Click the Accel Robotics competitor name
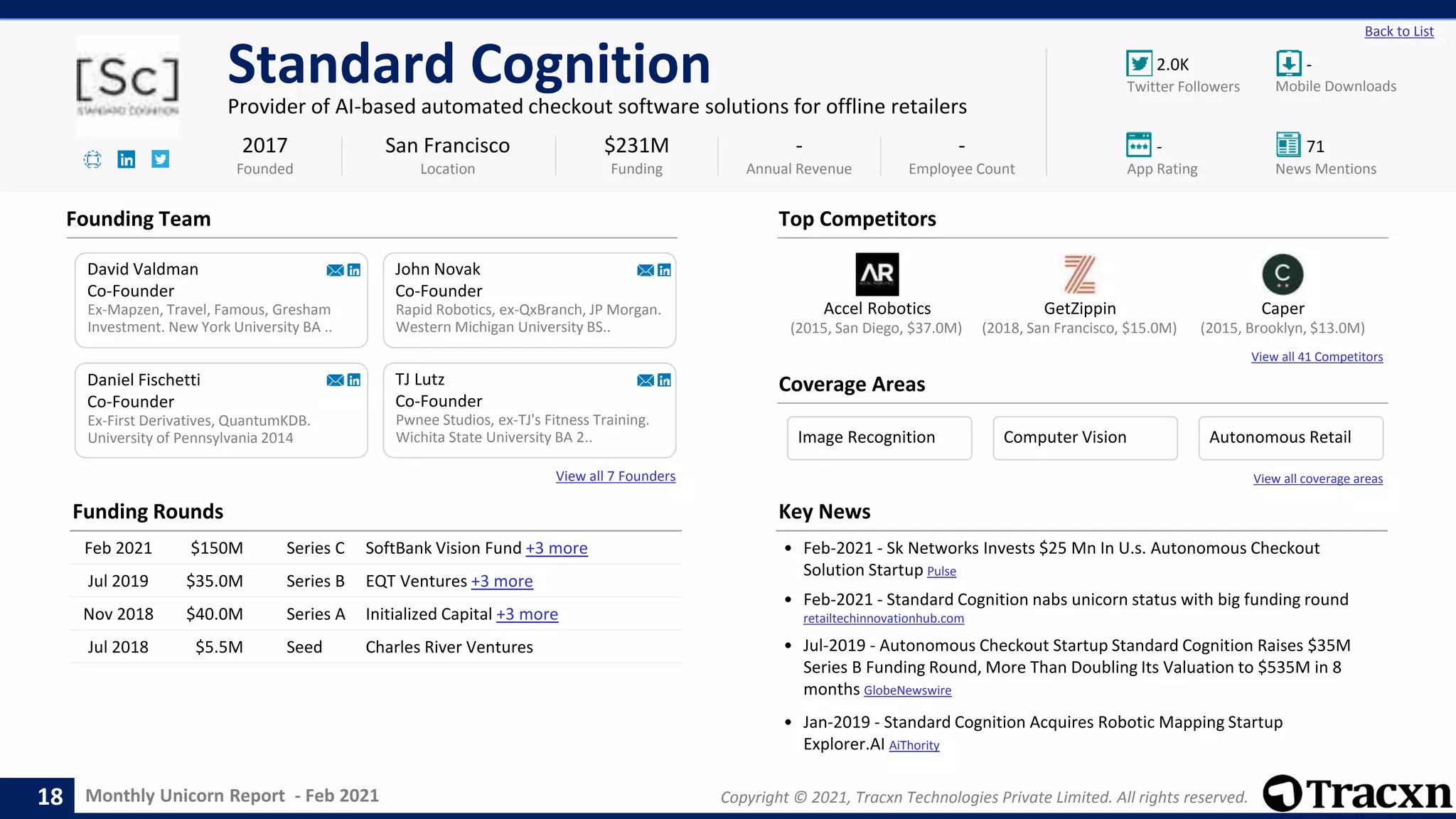 [x=877, y=309]
